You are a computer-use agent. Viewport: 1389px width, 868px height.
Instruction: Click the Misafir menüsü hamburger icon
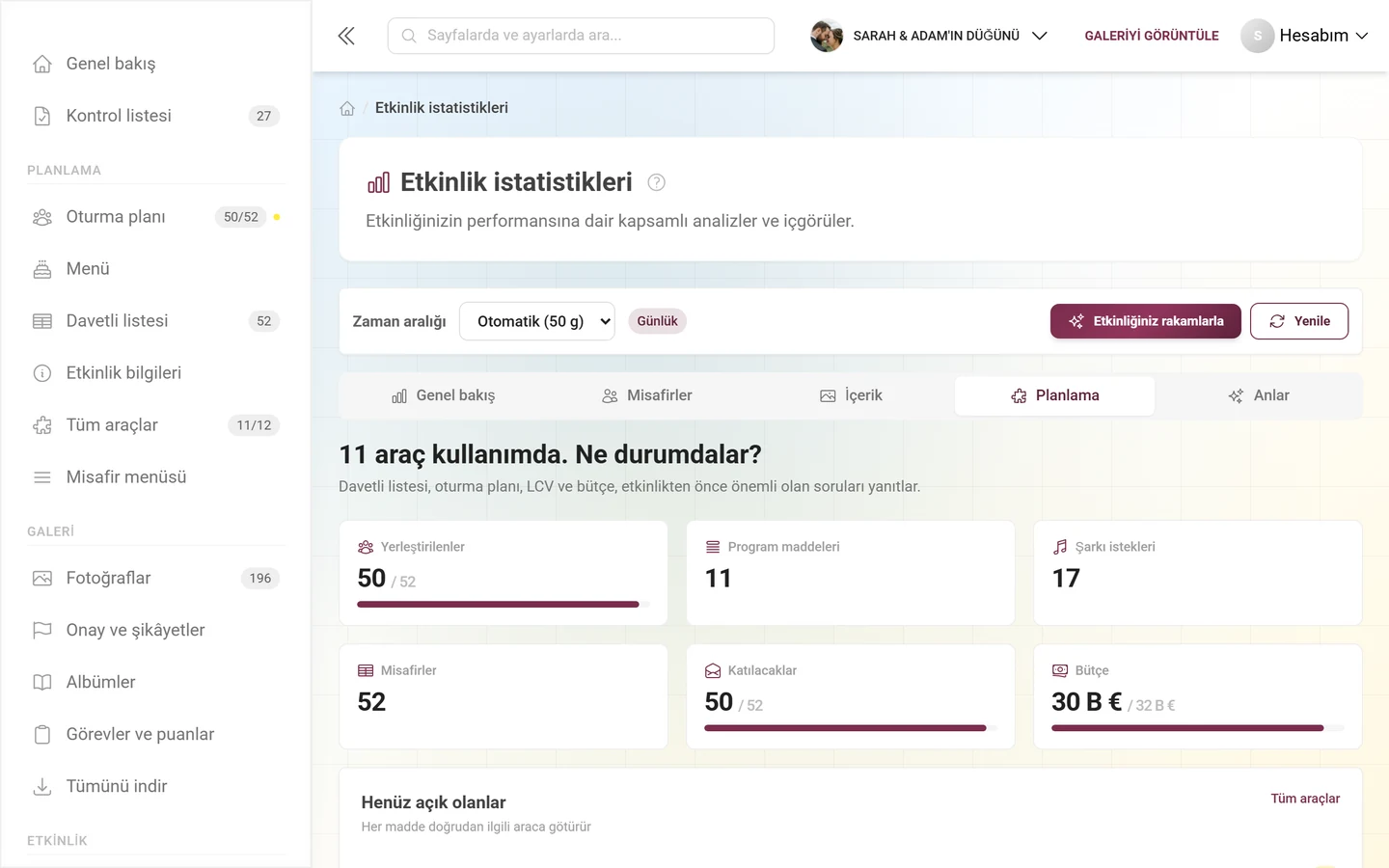point(42,477)
